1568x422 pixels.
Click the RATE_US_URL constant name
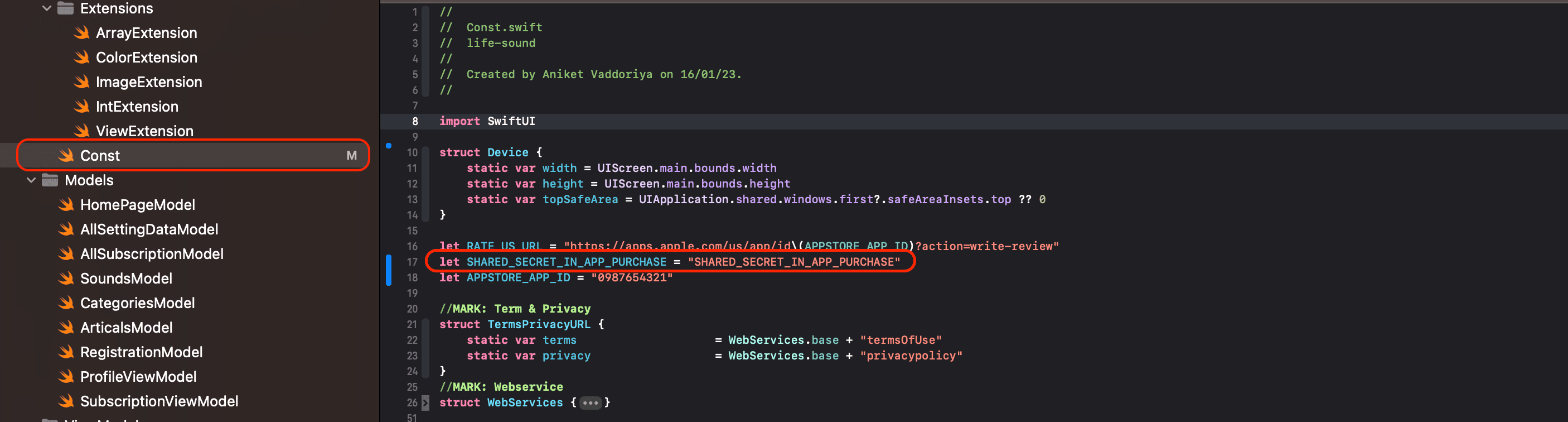(x=504, y=246)
